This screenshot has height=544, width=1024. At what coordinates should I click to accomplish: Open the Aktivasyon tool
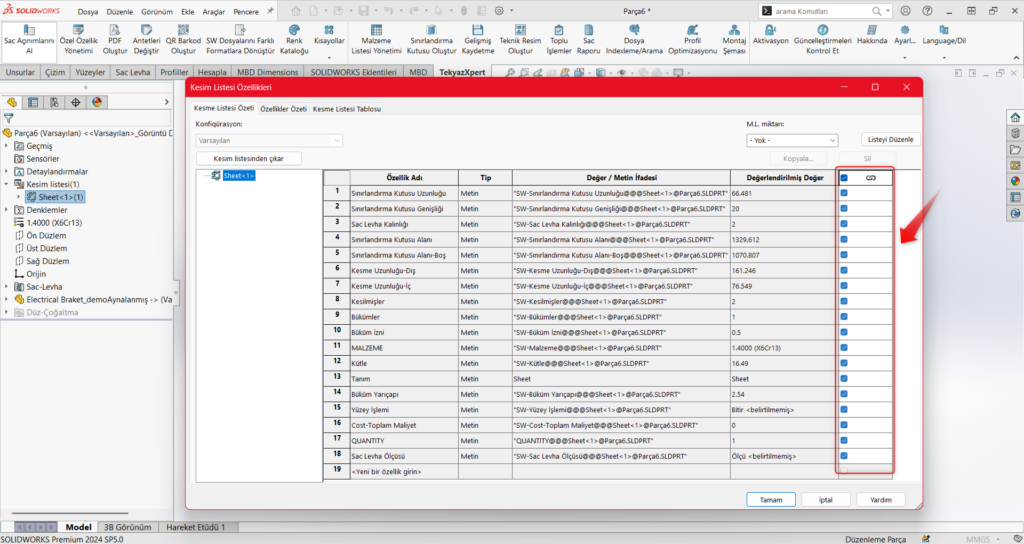(771, 35)
